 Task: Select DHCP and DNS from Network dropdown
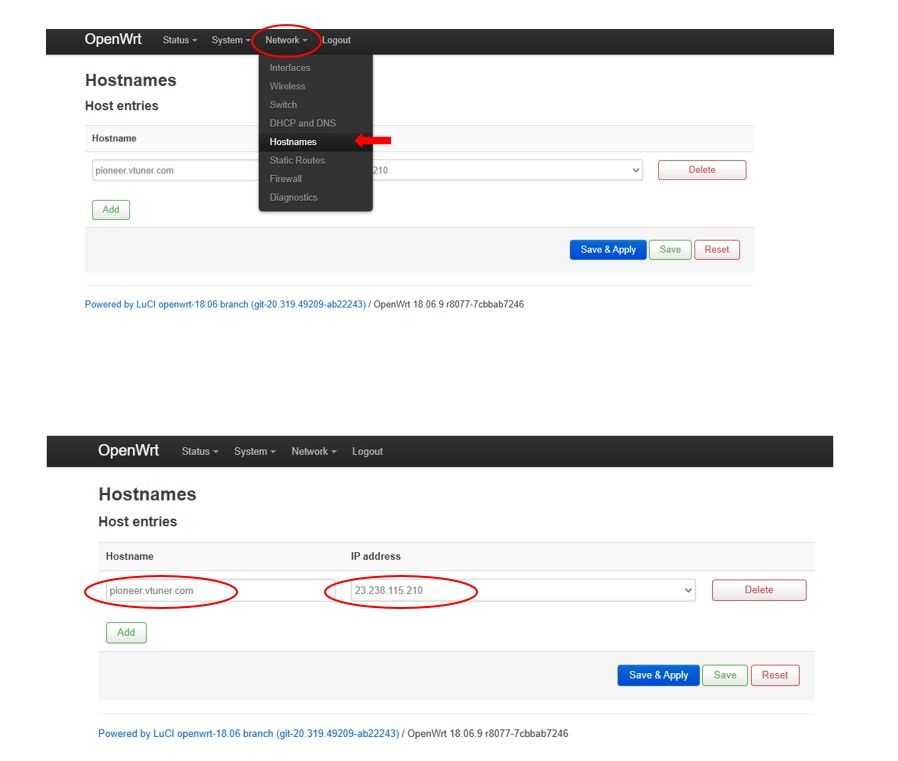coord(302,123)
